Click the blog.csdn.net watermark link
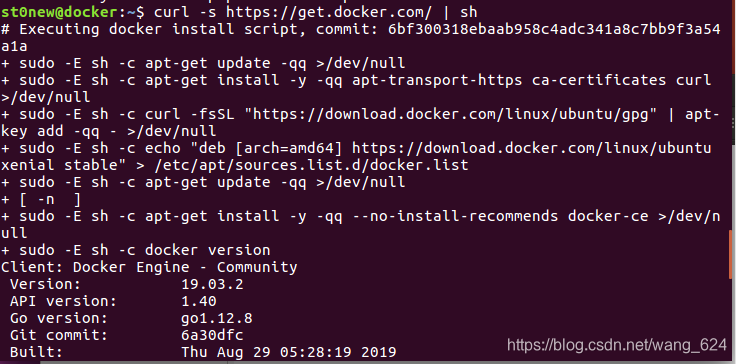 617,345
